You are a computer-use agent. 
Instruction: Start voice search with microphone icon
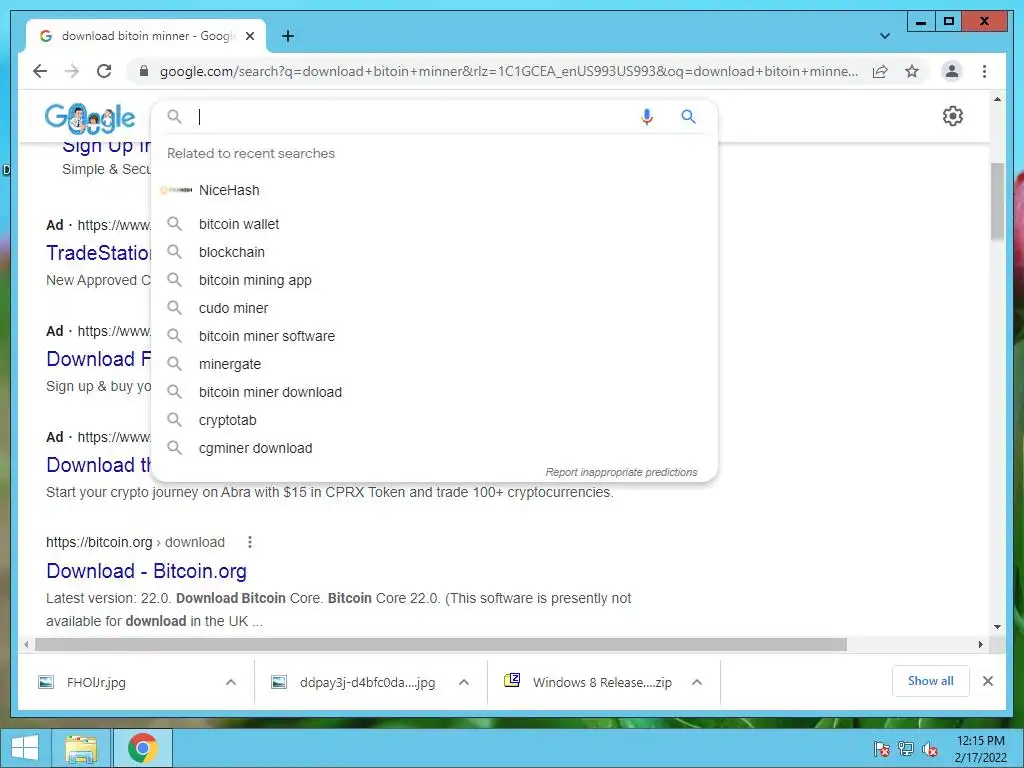(647, 116)
